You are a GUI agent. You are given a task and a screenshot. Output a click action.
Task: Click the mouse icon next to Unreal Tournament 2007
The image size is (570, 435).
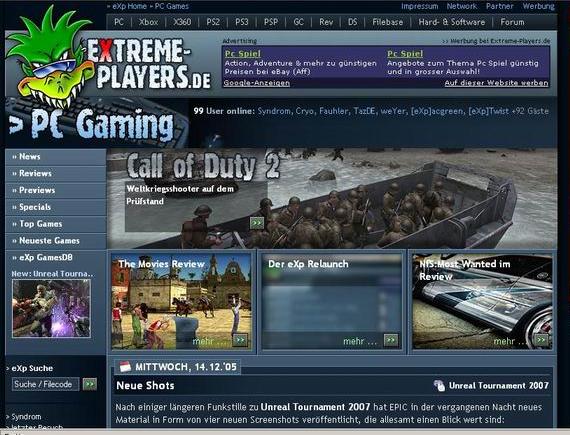[439, 386]
